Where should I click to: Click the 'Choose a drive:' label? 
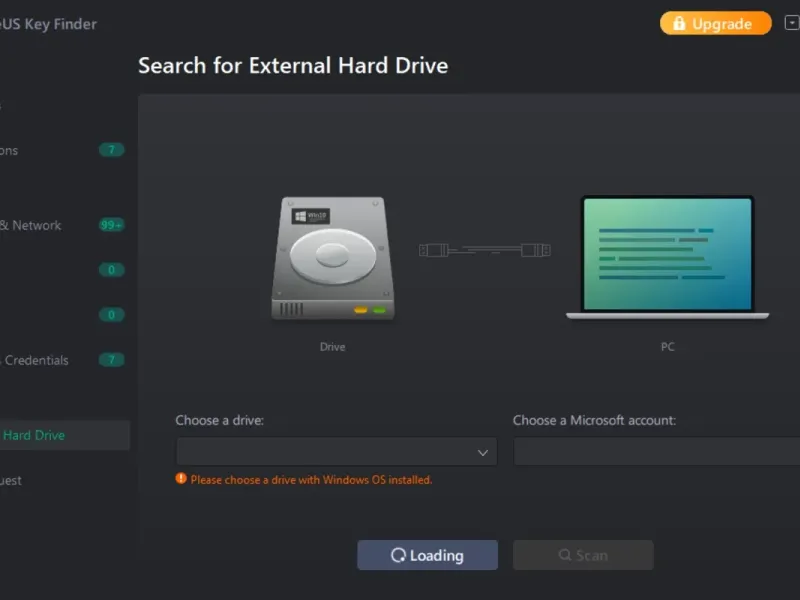(219, 420)
